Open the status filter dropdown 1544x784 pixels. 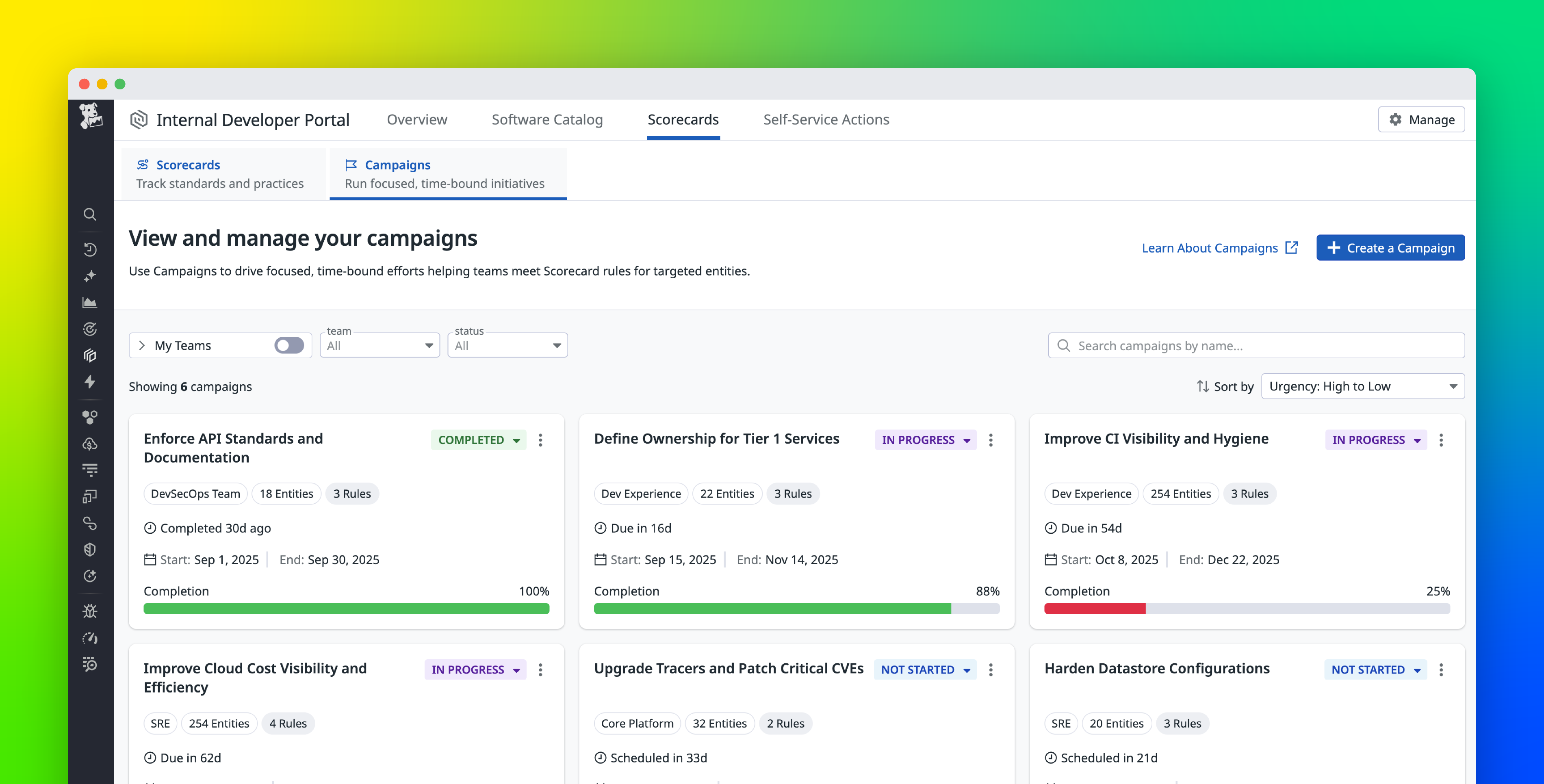point(507,345)
